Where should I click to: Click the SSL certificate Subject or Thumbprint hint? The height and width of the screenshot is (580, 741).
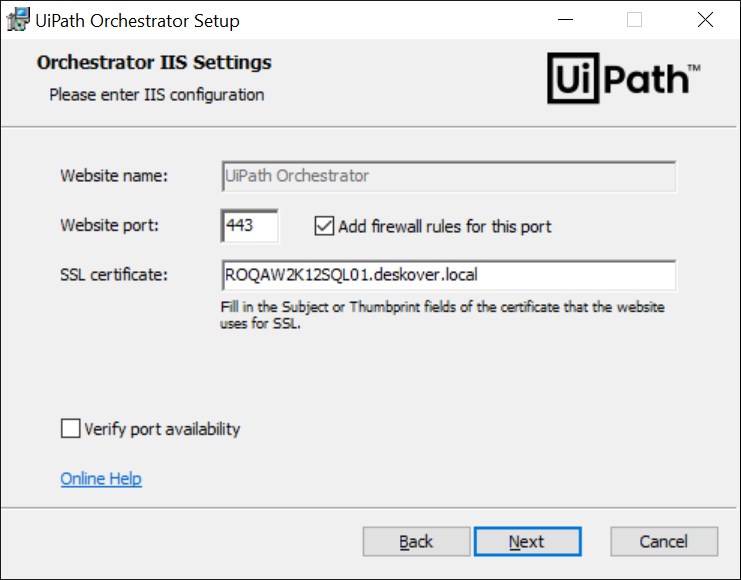[x=442, y=315]
